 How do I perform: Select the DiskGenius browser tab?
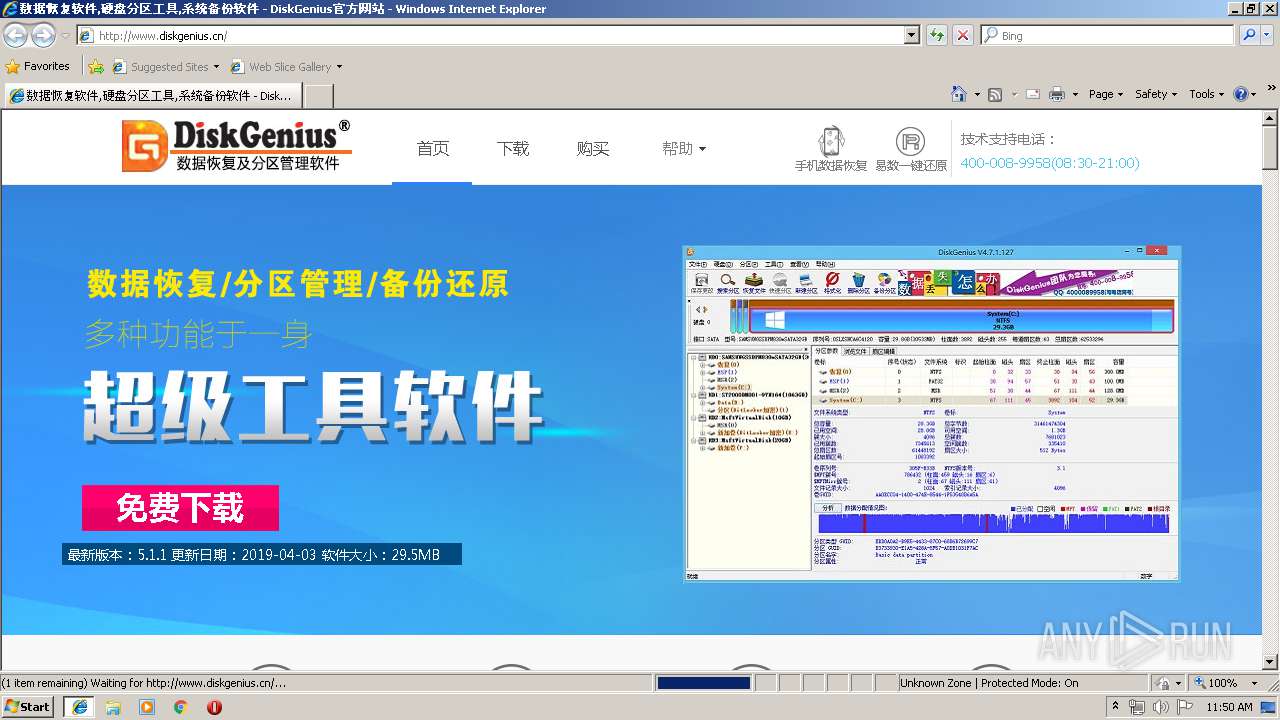click(152, 96)
